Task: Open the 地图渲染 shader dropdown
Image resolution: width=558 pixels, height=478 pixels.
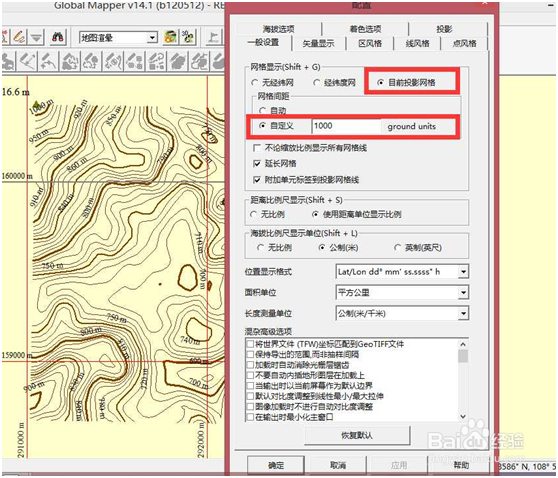Action: (152, 37)
